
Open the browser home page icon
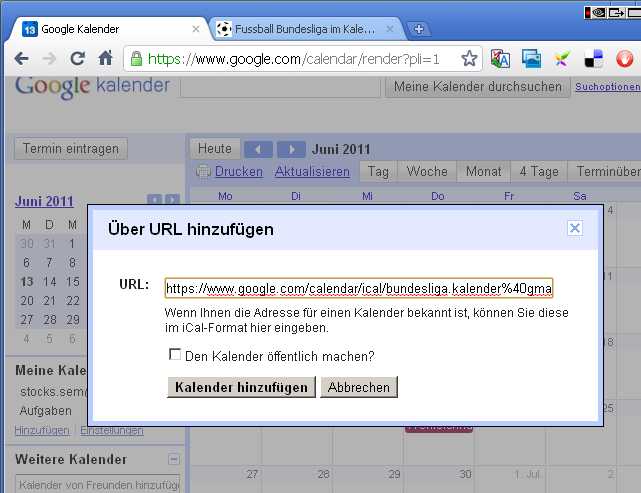click(105, 58)
